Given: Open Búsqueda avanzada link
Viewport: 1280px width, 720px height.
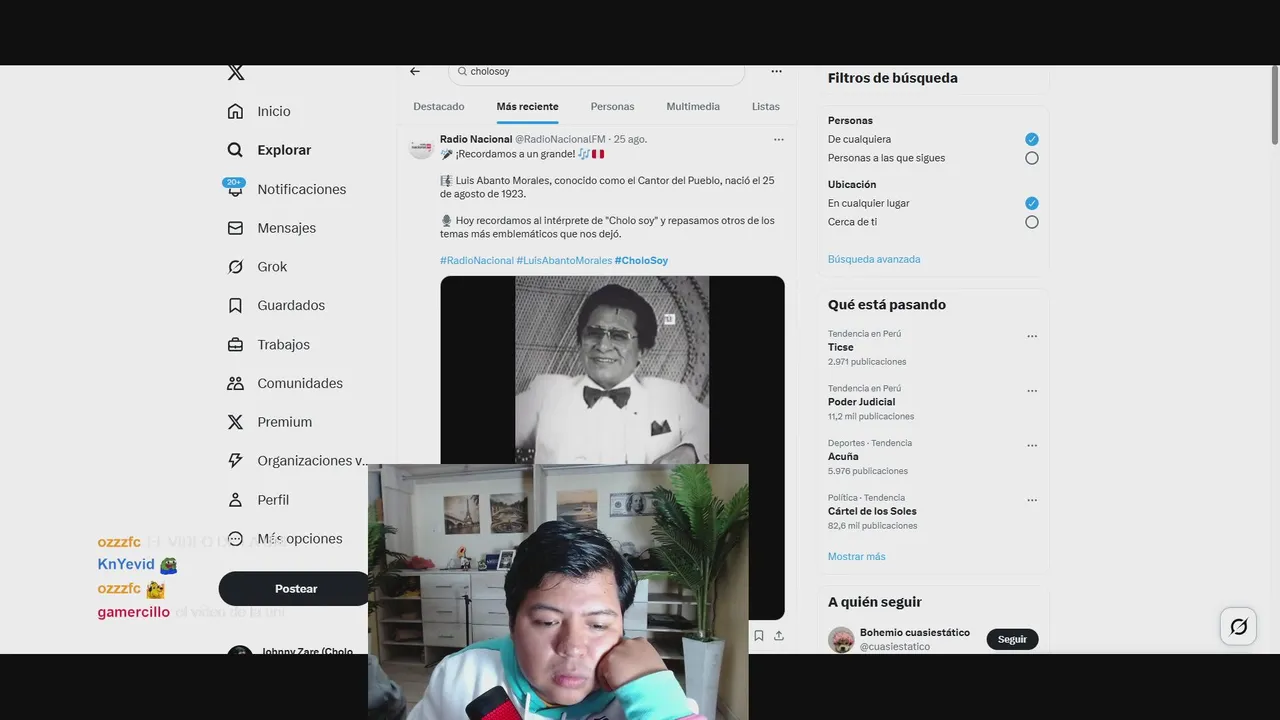Looking at the screenshot, I should click(x=874, y=259).
